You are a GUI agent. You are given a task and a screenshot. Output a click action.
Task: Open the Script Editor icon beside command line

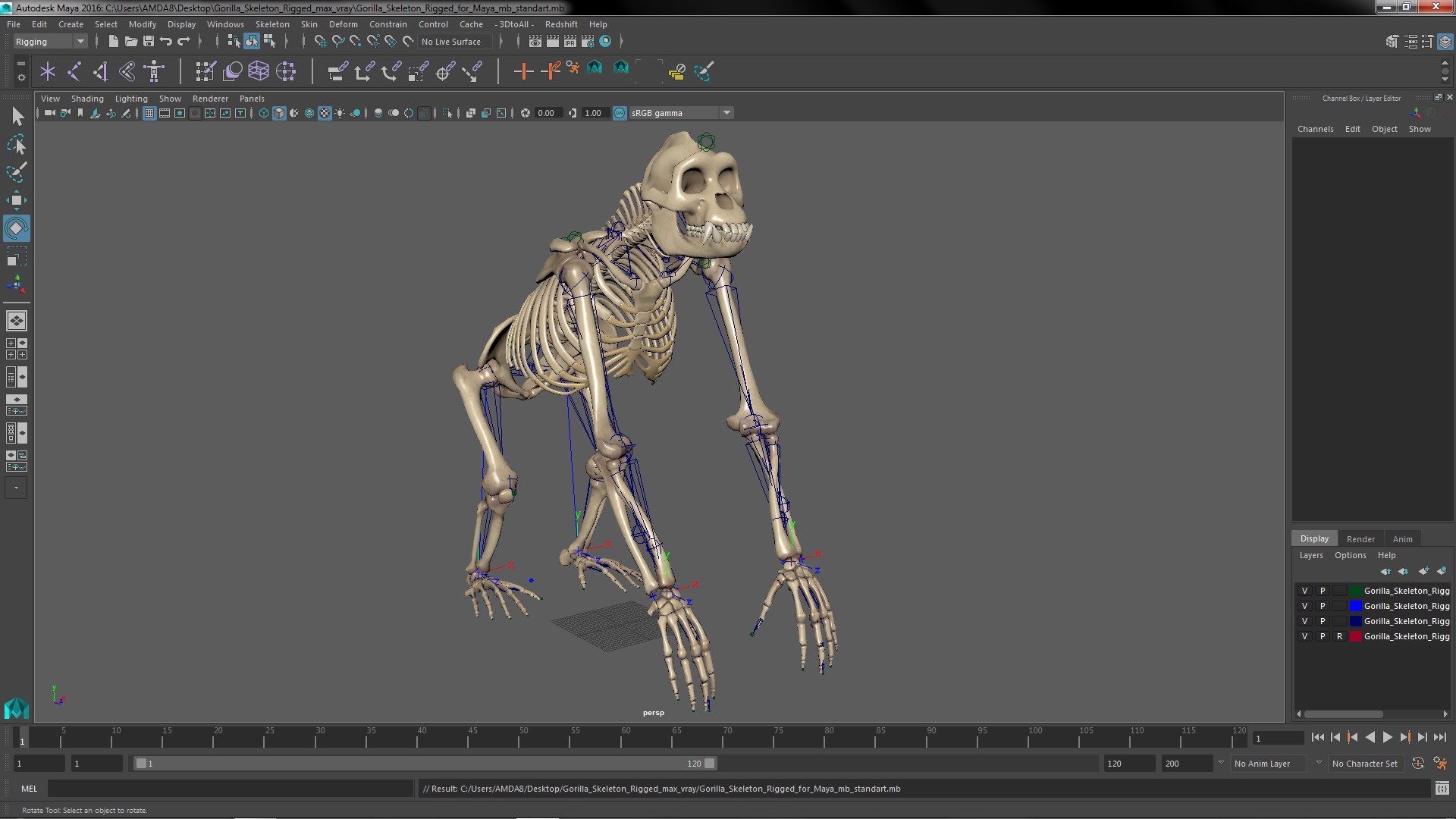click(x=1442, y=789)
